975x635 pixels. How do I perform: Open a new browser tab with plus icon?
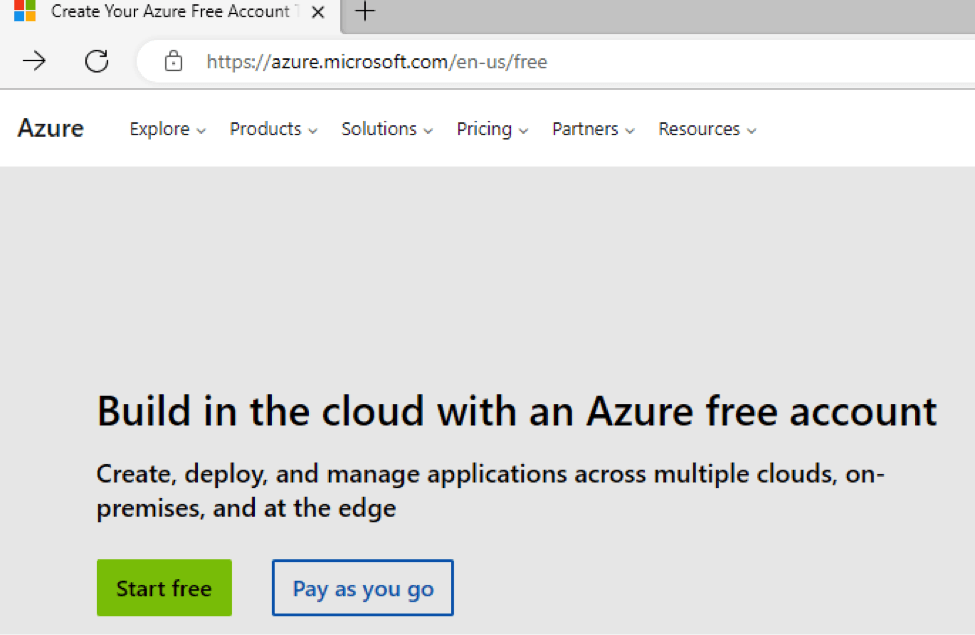[366, 12]
